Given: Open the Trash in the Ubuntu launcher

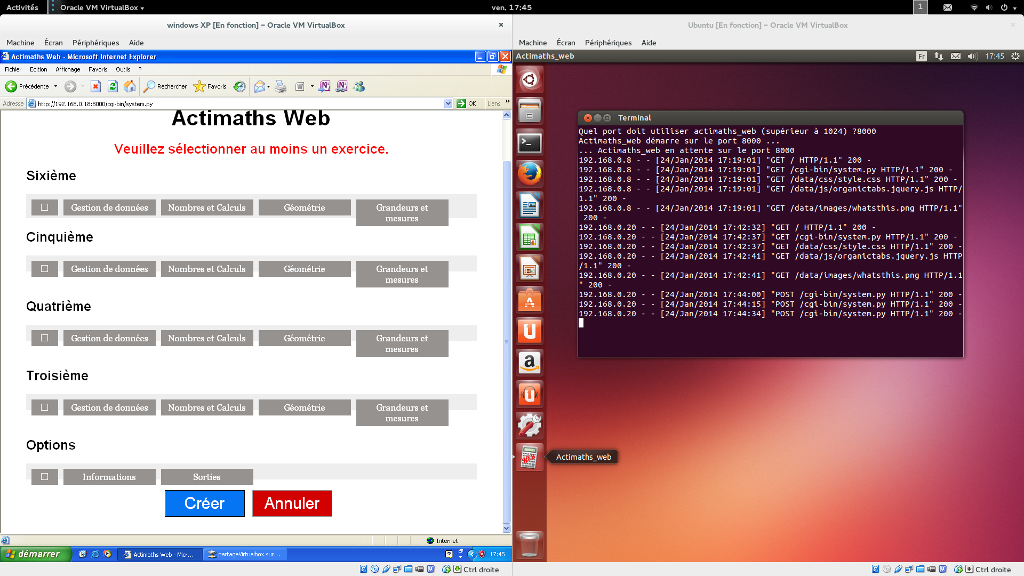Looking at the screenshot, I should tap(530, 543).
